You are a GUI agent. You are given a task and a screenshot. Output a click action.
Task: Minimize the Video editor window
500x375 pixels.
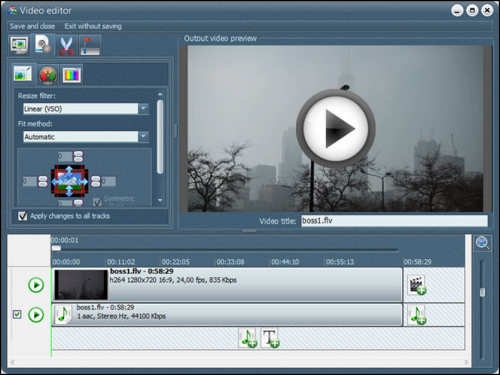[x=457, y=11]
